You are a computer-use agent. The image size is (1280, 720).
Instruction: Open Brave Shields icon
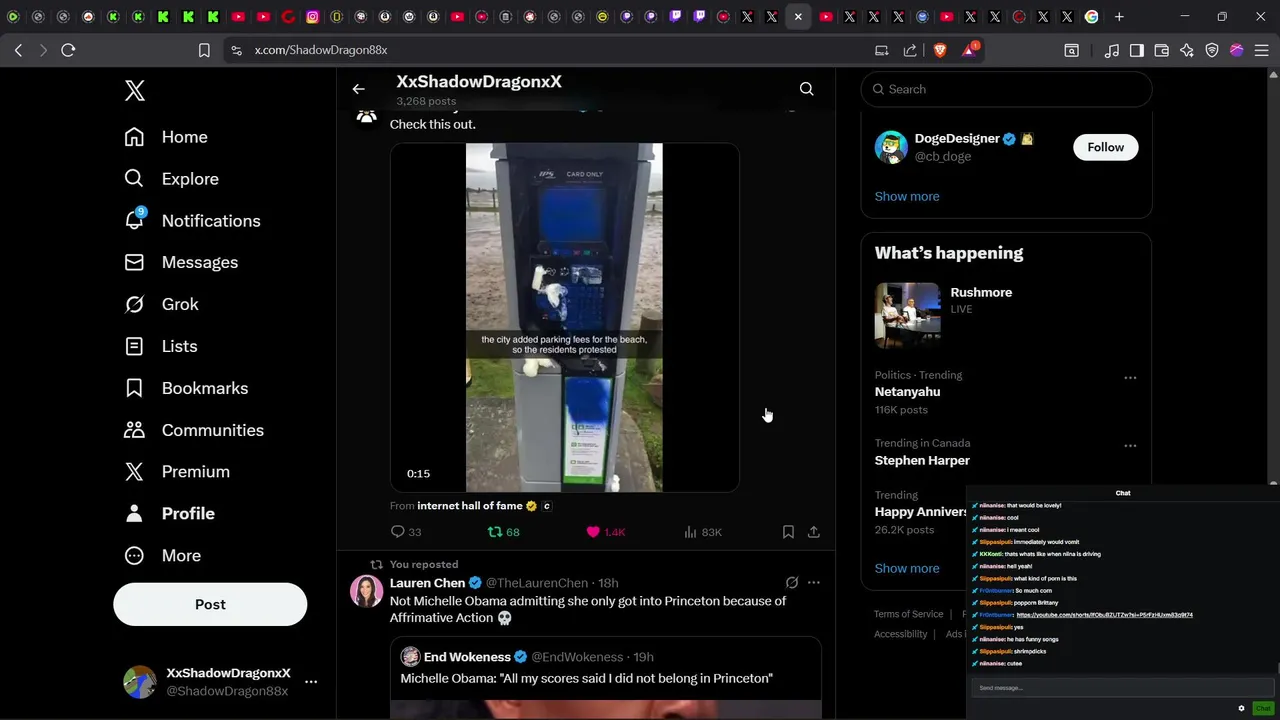(939, 50)
